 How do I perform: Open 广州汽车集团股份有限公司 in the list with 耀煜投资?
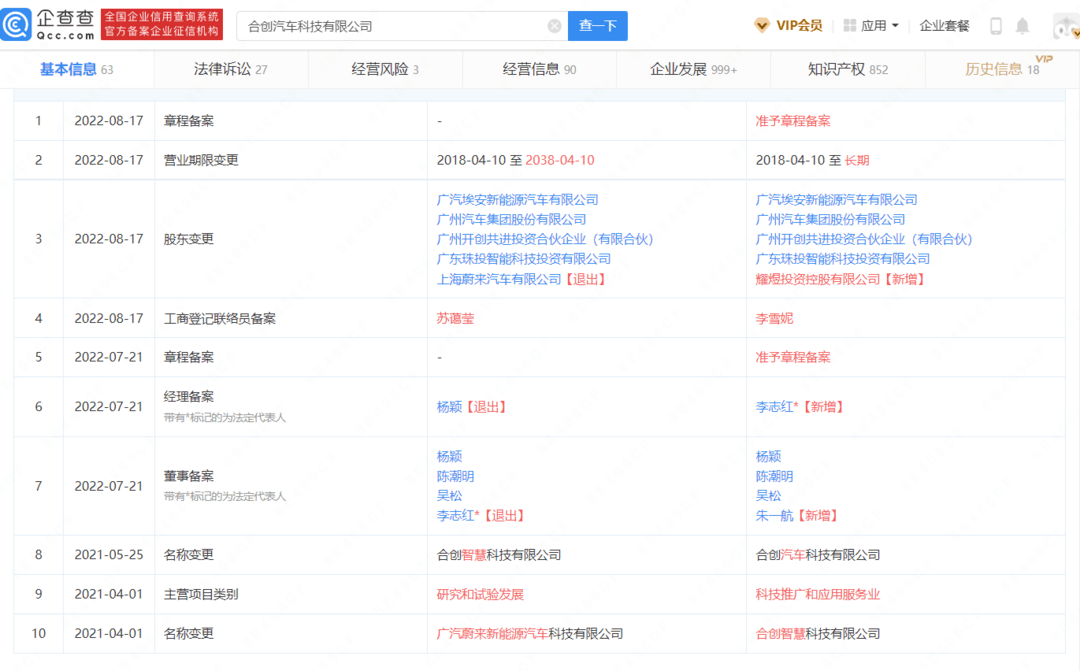click(830, 220)
